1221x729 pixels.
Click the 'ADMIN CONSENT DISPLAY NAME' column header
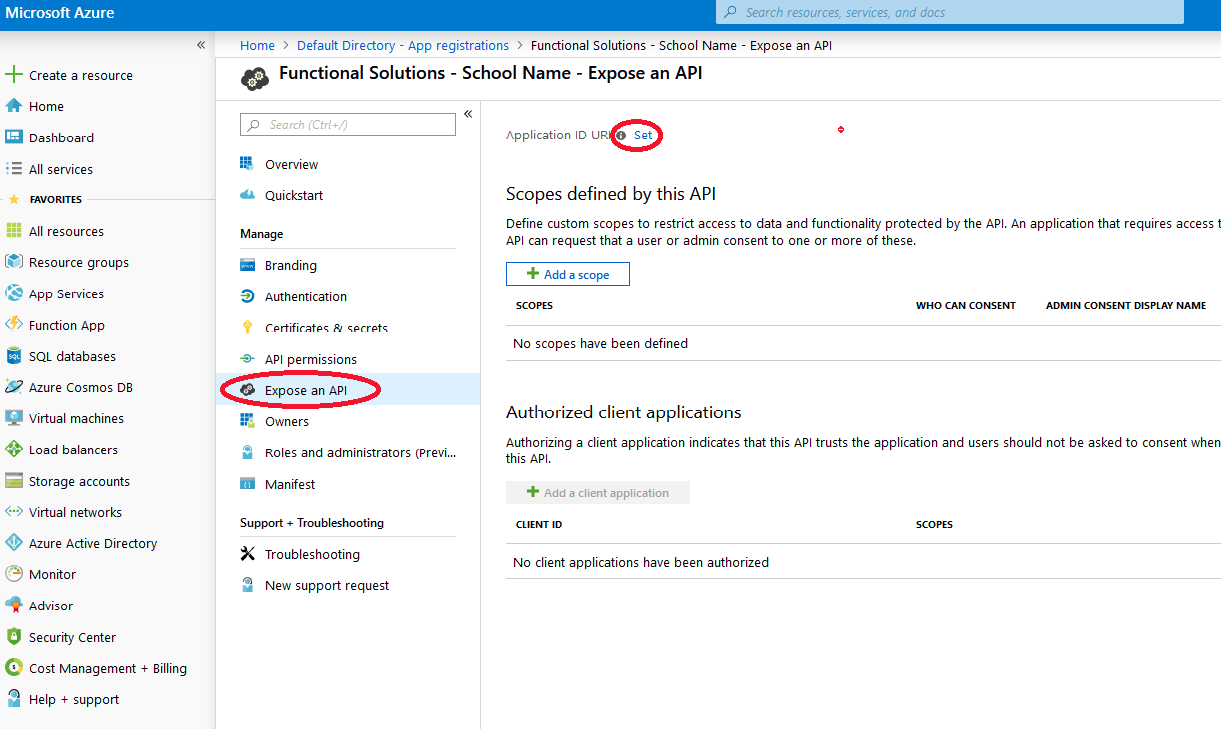(1126, 305)
